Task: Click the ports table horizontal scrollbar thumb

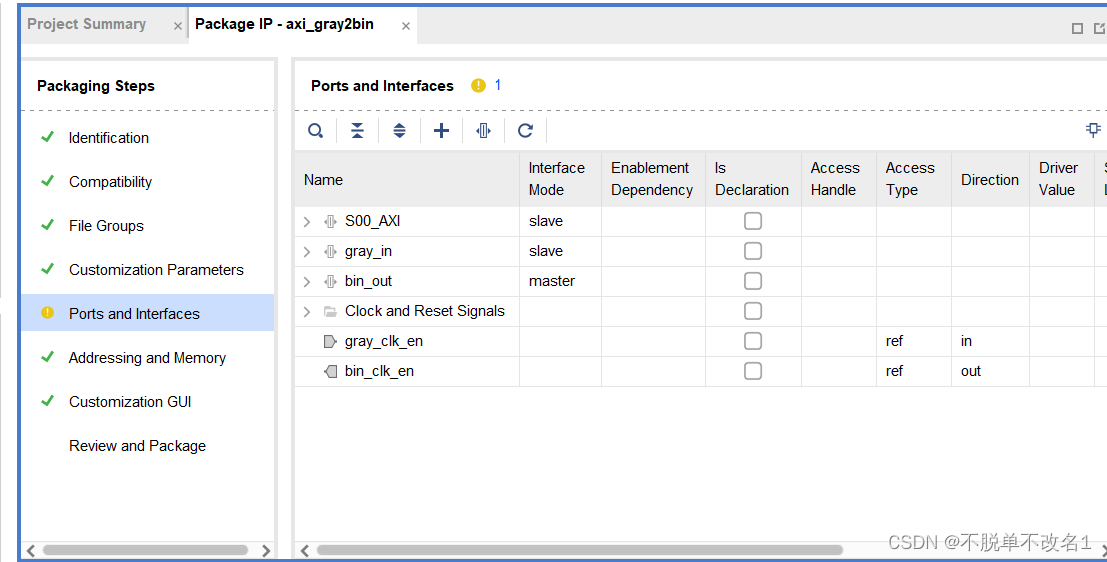Action: click(x=580, y=550)
